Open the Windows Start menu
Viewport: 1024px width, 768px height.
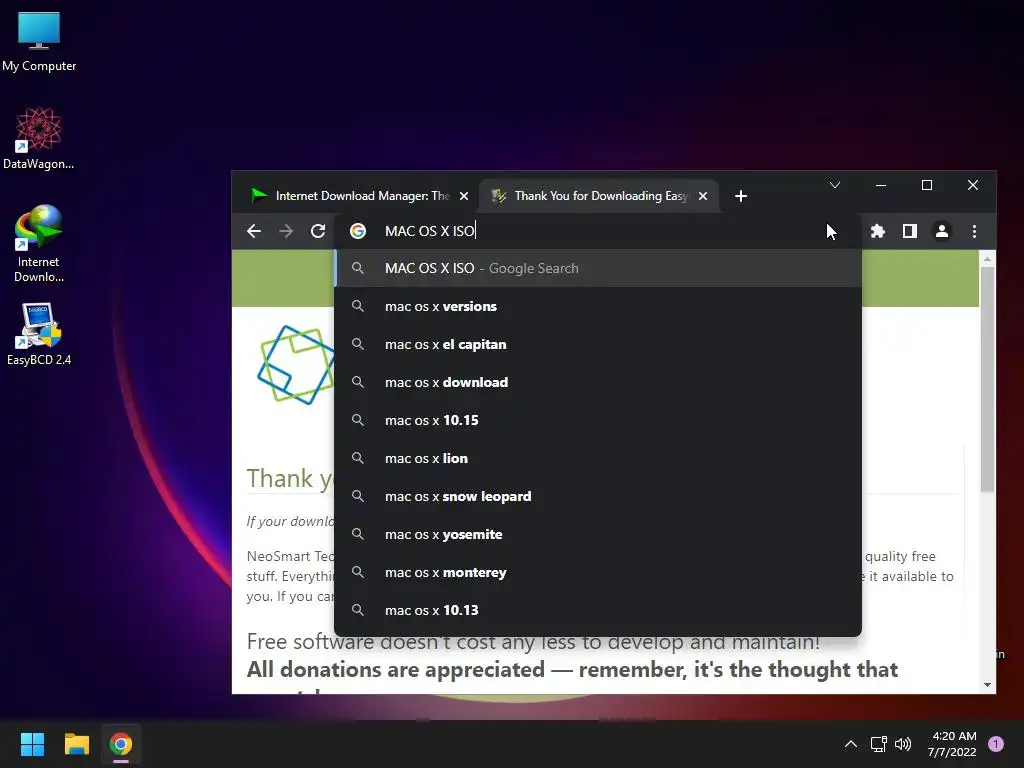coord(32,744)
